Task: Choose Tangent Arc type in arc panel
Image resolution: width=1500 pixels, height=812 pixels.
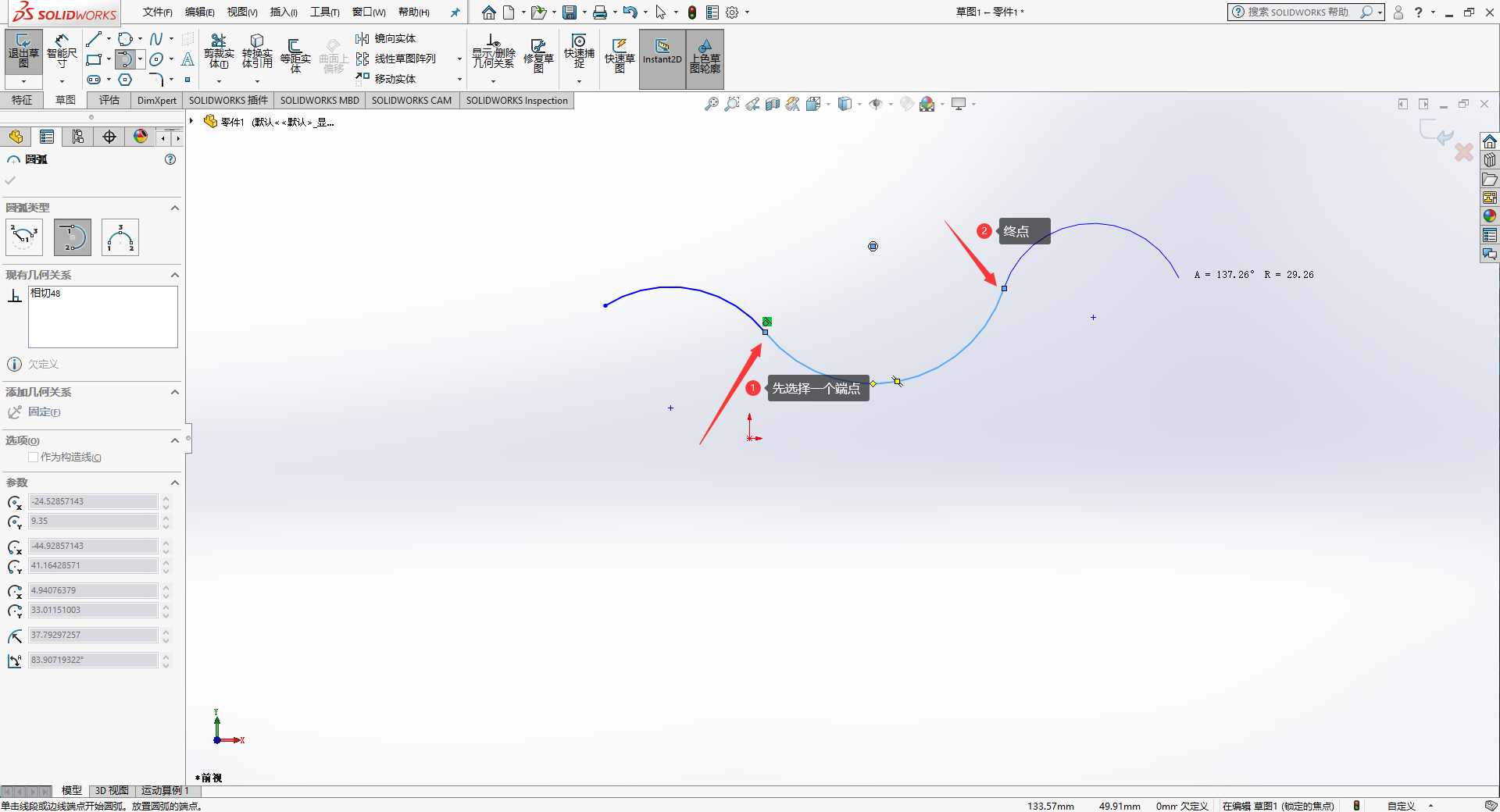Action: (73, 237)
